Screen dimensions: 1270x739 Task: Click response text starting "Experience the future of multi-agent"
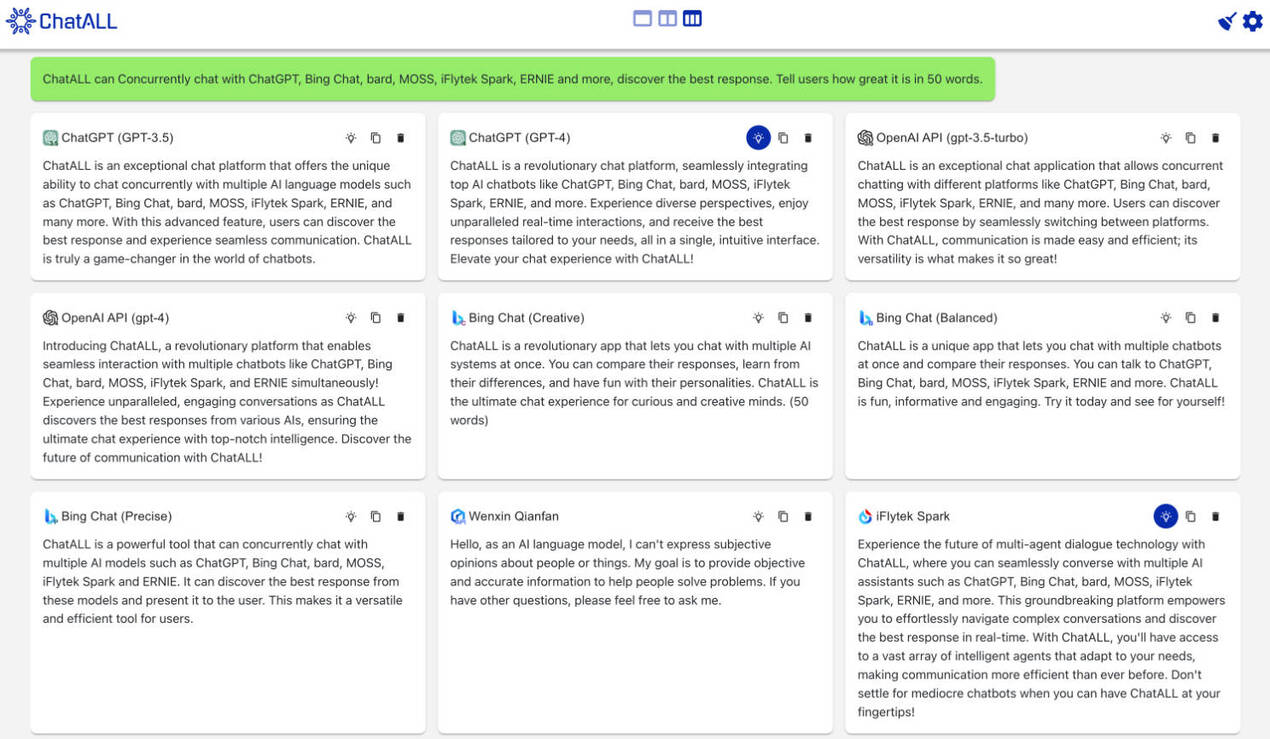click(1041, 628)
